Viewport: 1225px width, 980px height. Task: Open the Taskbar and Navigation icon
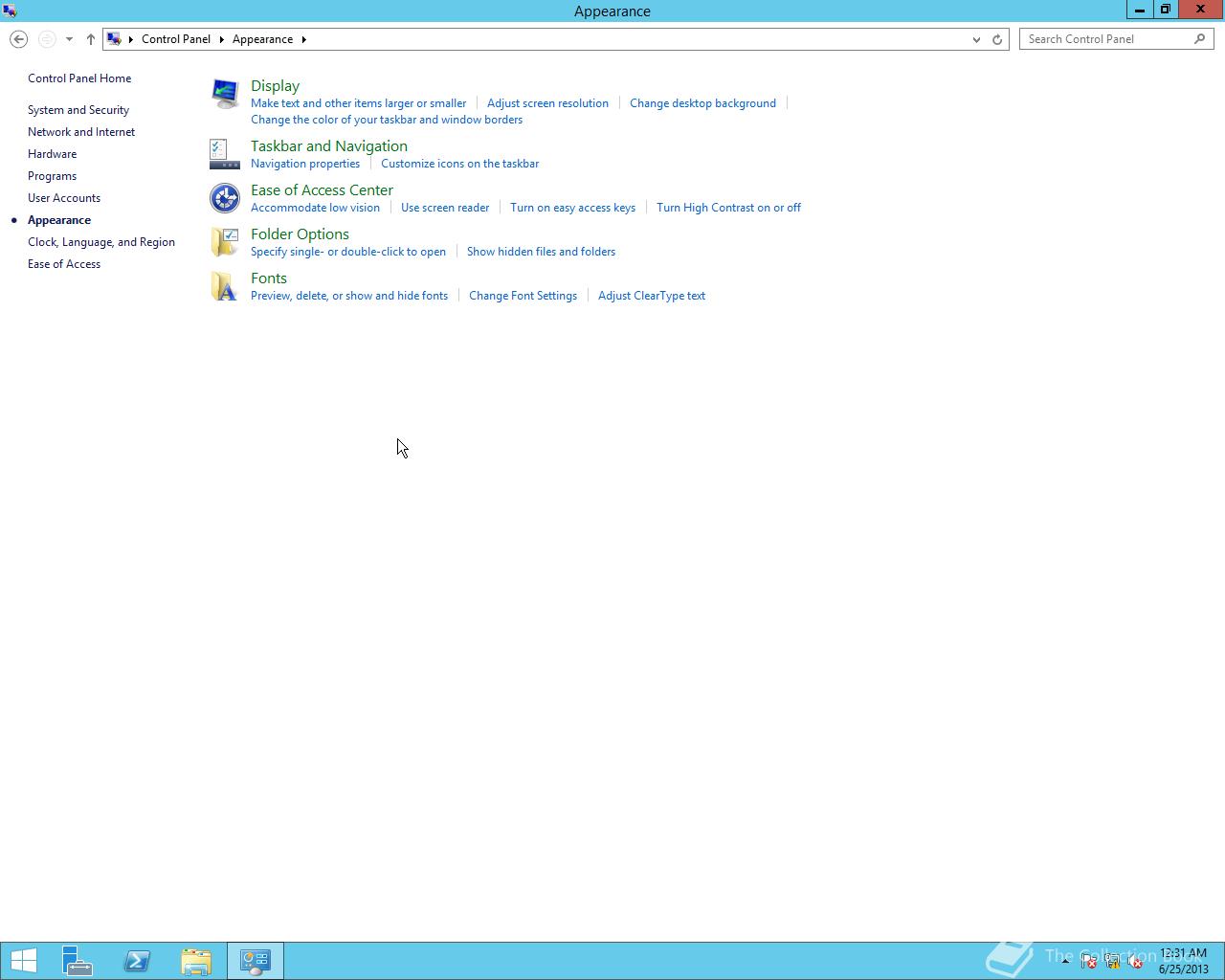click(225, 154)
